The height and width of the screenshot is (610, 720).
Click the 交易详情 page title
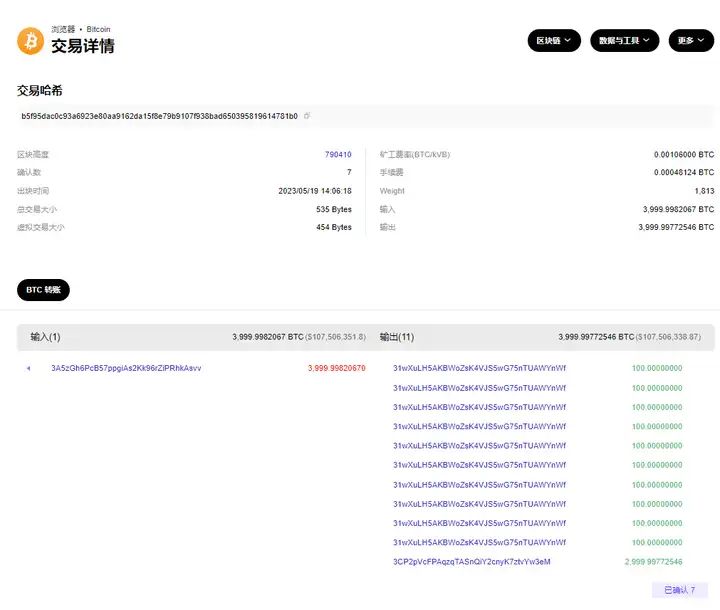pos(83,46)
